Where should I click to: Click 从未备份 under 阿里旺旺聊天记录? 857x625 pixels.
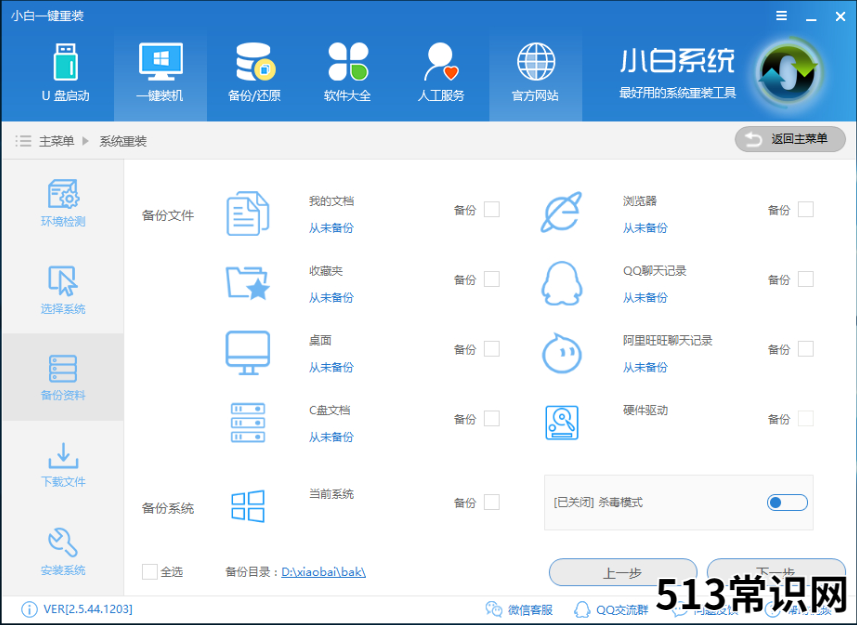(645, 367)
